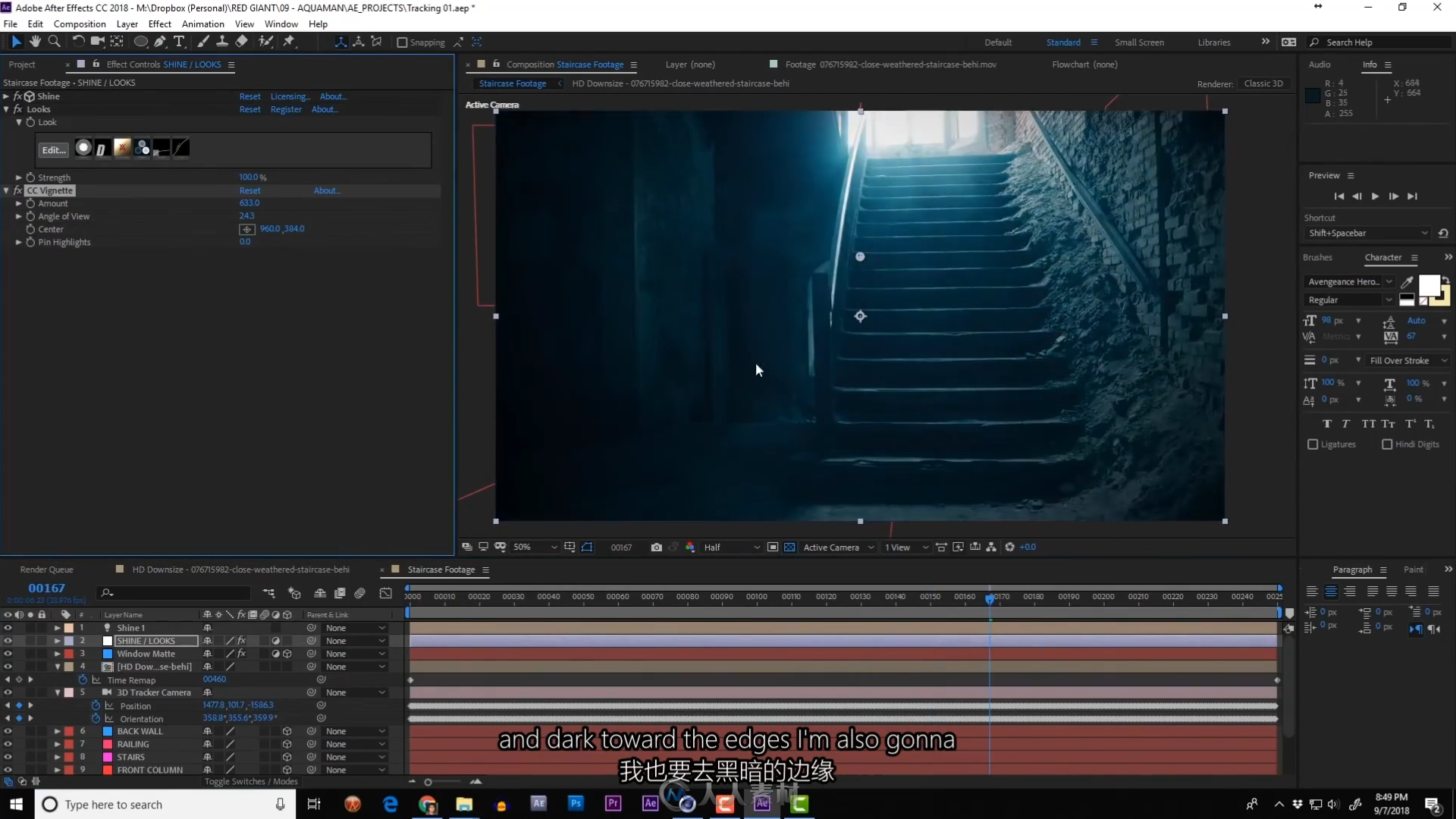The height and width of the screenshot is (819, 1456).
Task: Click the Local Axis Mode icon
Action: click(x=340, y=42)
